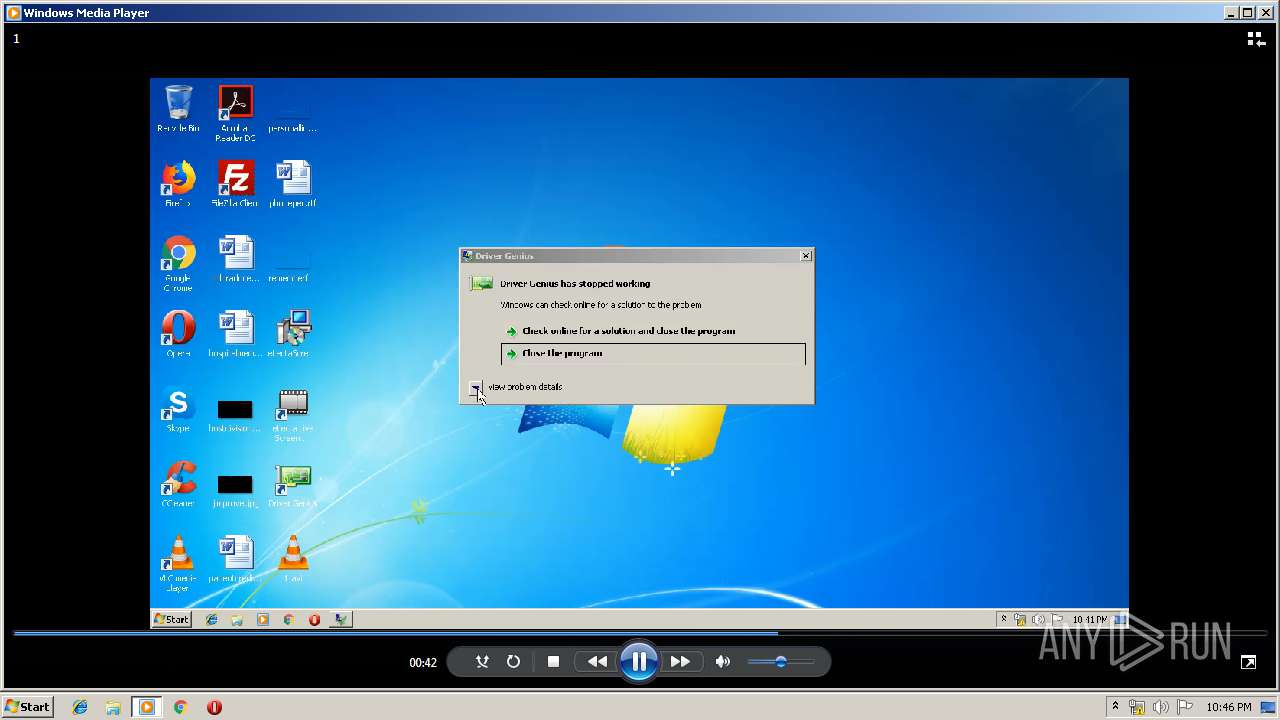The height and width of the screenshot is (720, 1280).
Task: Open Opera from the host taskbar
Action: point(214,707)
